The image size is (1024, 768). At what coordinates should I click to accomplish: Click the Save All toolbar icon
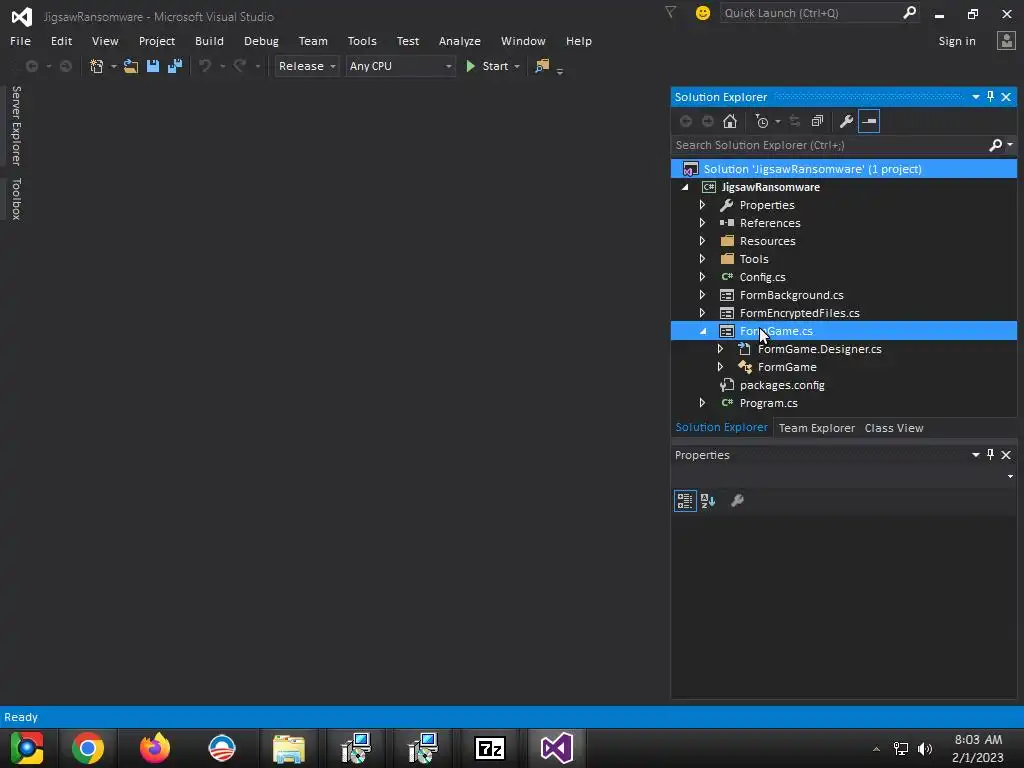(175, 66)
